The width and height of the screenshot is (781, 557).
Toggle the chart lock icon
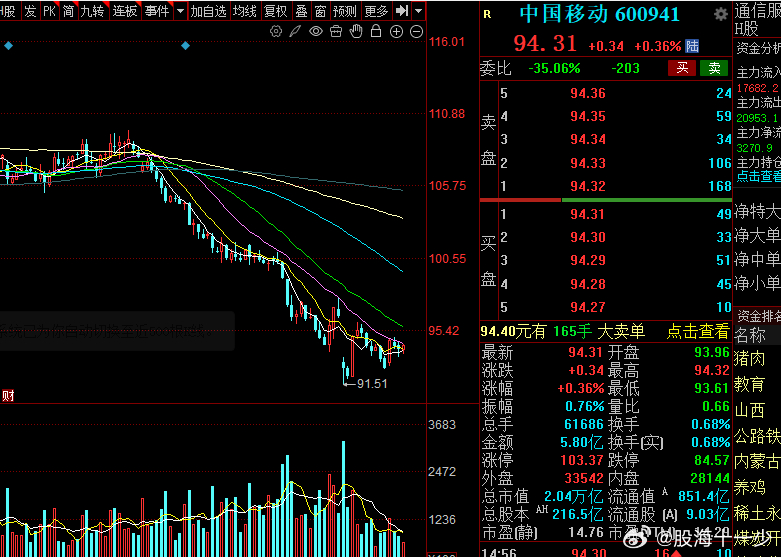tap(376, 31)
